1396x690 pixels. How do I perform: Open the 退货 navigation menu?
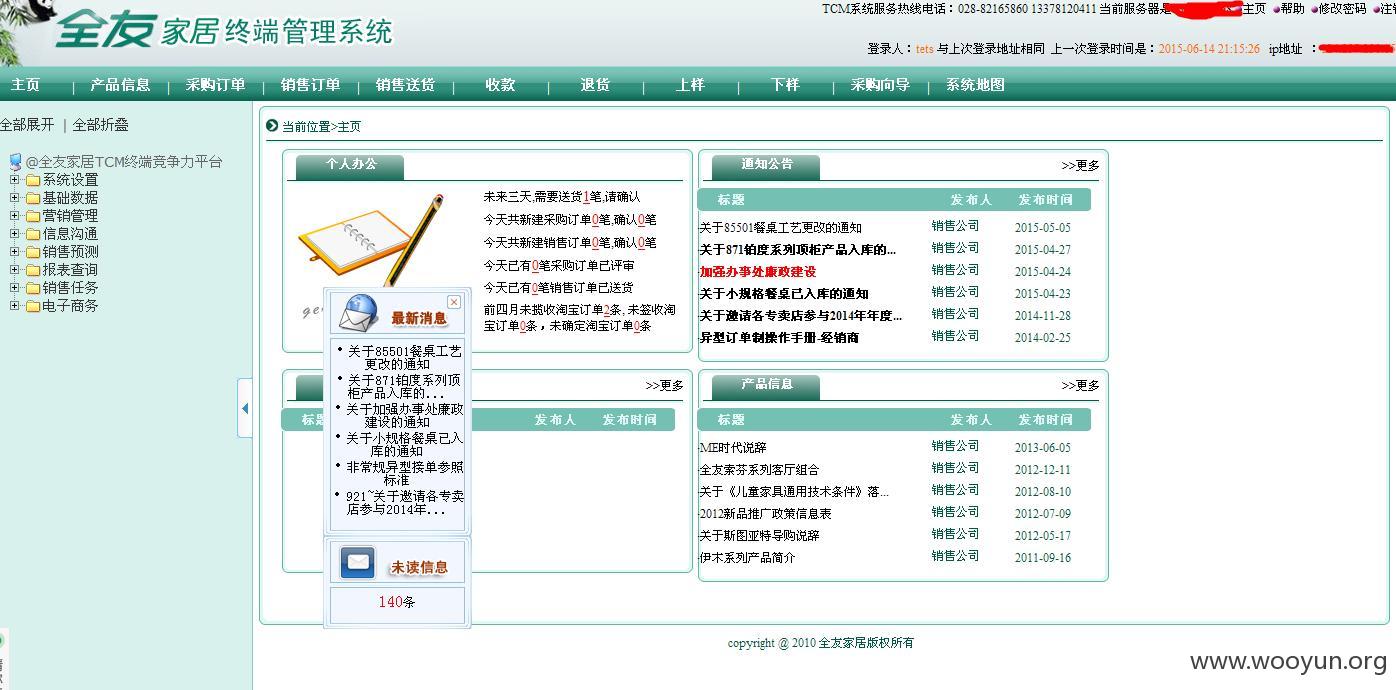(x=595, y=85)
